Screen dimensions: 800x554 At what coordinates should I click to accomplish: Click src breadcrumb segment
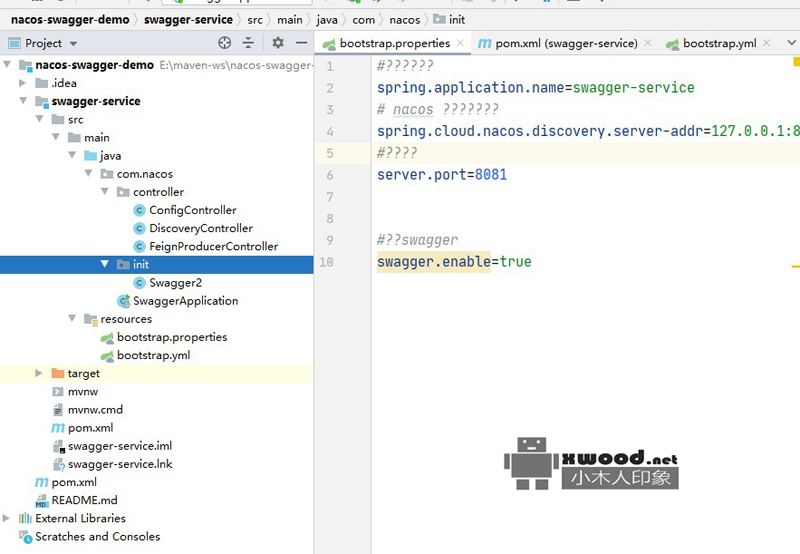255,20
